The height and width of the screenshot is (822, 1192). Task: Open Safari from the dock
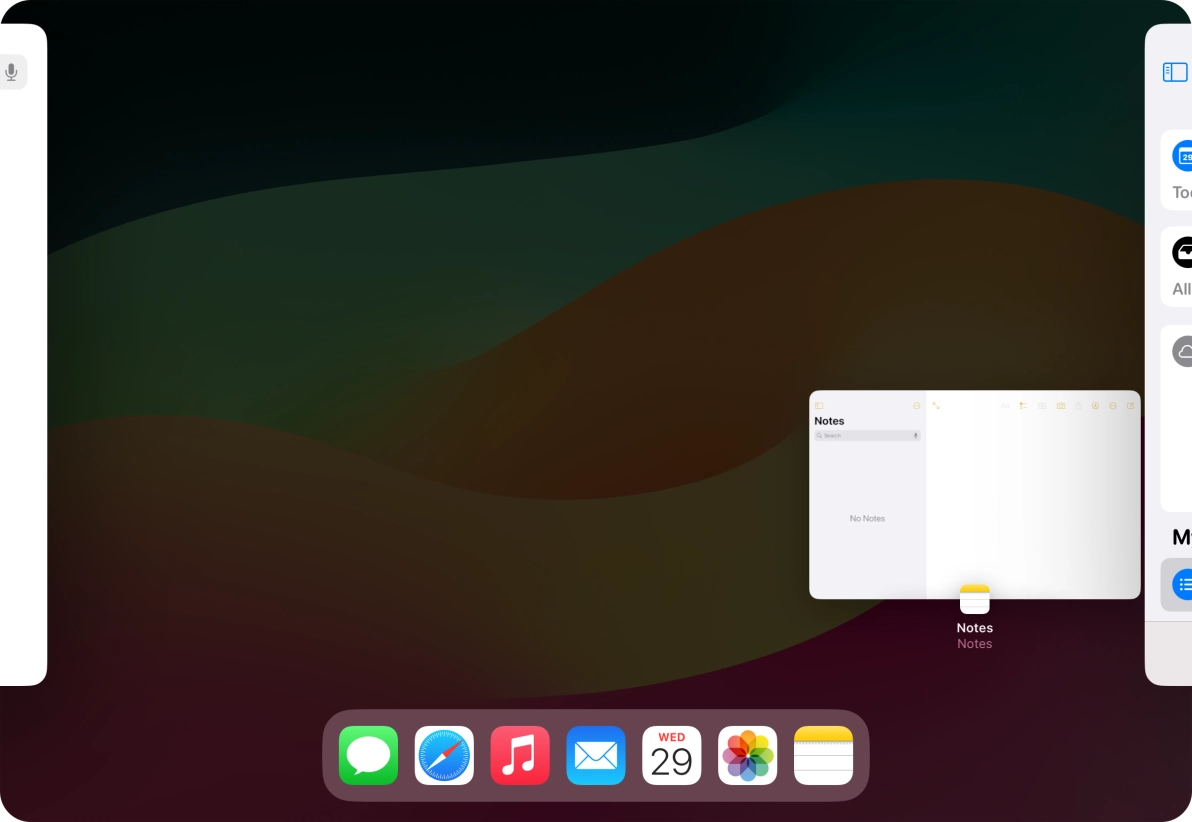(x=444, y=755)
